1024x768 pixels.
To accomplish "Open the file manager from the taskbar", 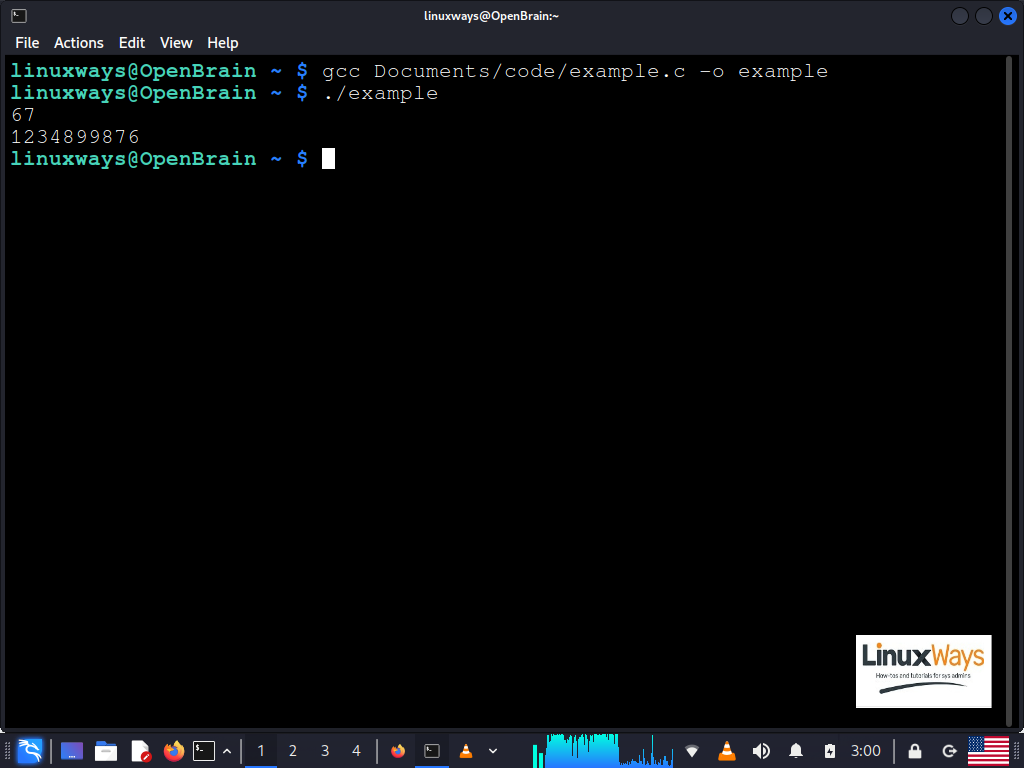I will click(x=105, y=750).
